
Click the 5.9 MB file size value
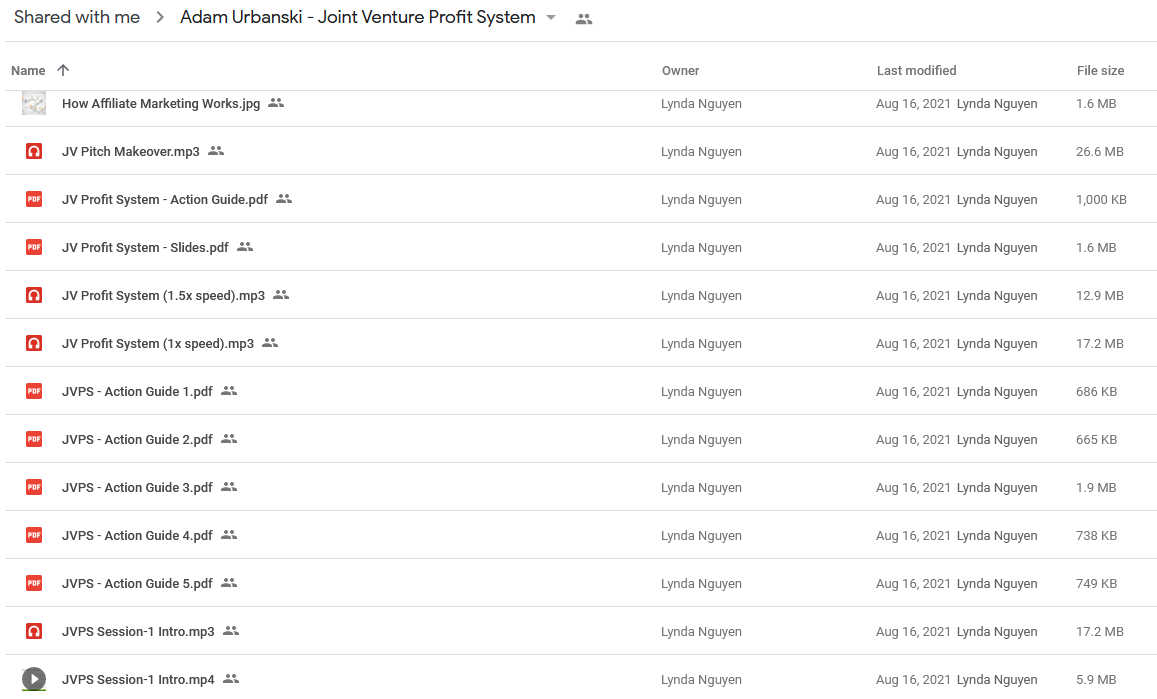point(1096,679)
